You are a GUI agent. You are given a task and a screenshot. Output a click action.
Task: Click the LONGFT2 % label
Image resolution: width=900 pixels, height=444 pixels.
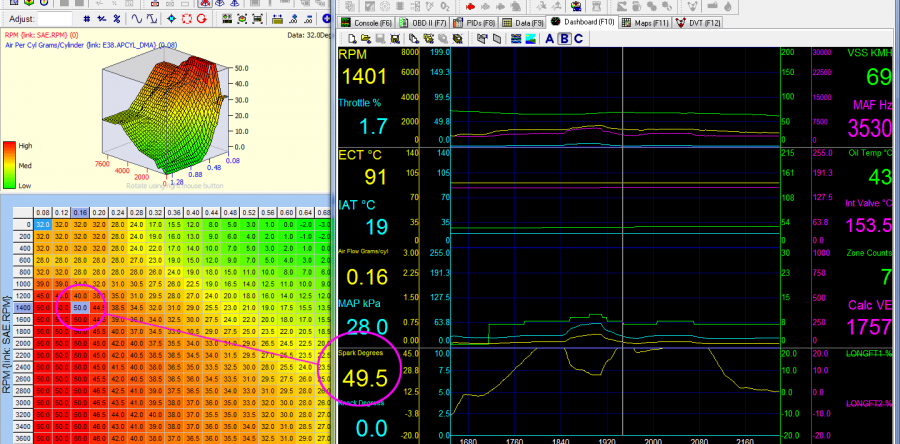point(870,404)
